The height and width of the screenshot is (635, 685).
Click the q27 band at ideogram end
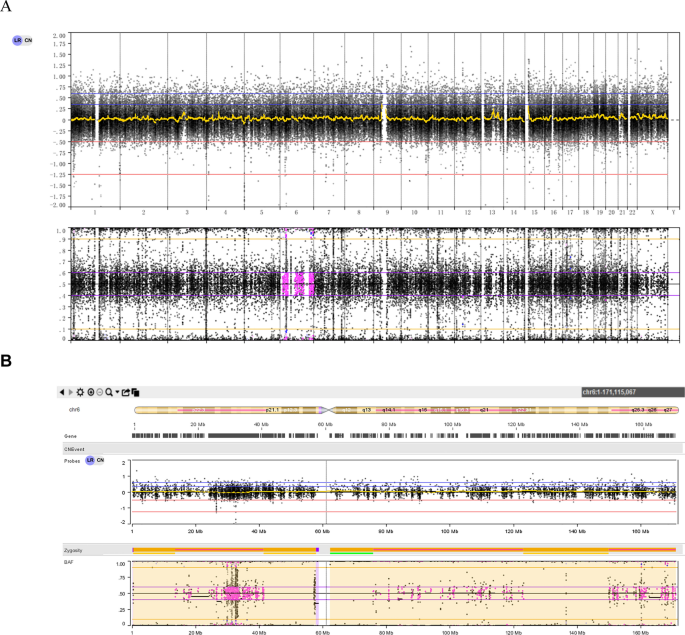click(x=668, y=410)
